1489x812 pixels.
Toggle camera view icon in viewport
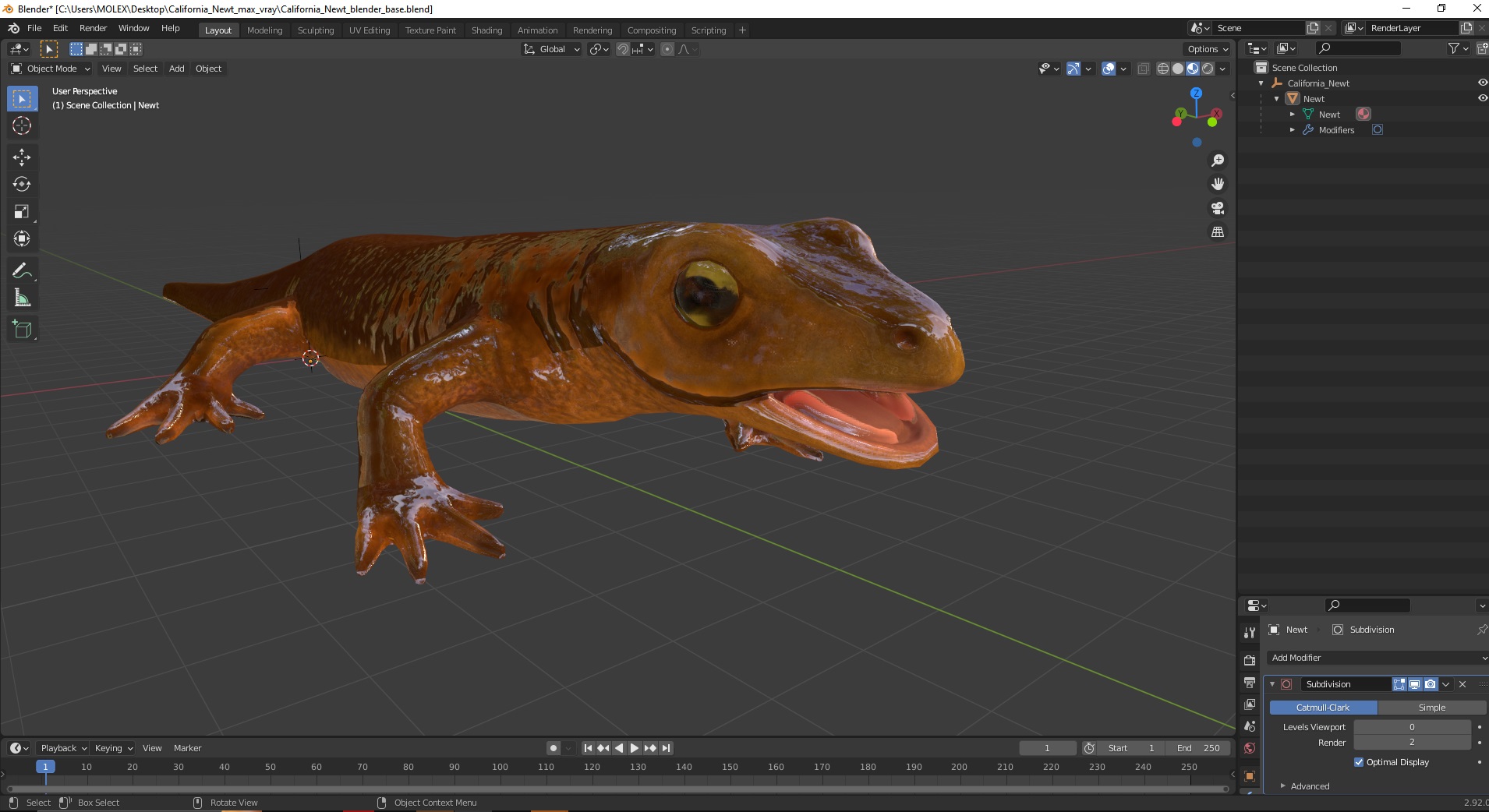pyautogui.click(x=1217, y=208)
